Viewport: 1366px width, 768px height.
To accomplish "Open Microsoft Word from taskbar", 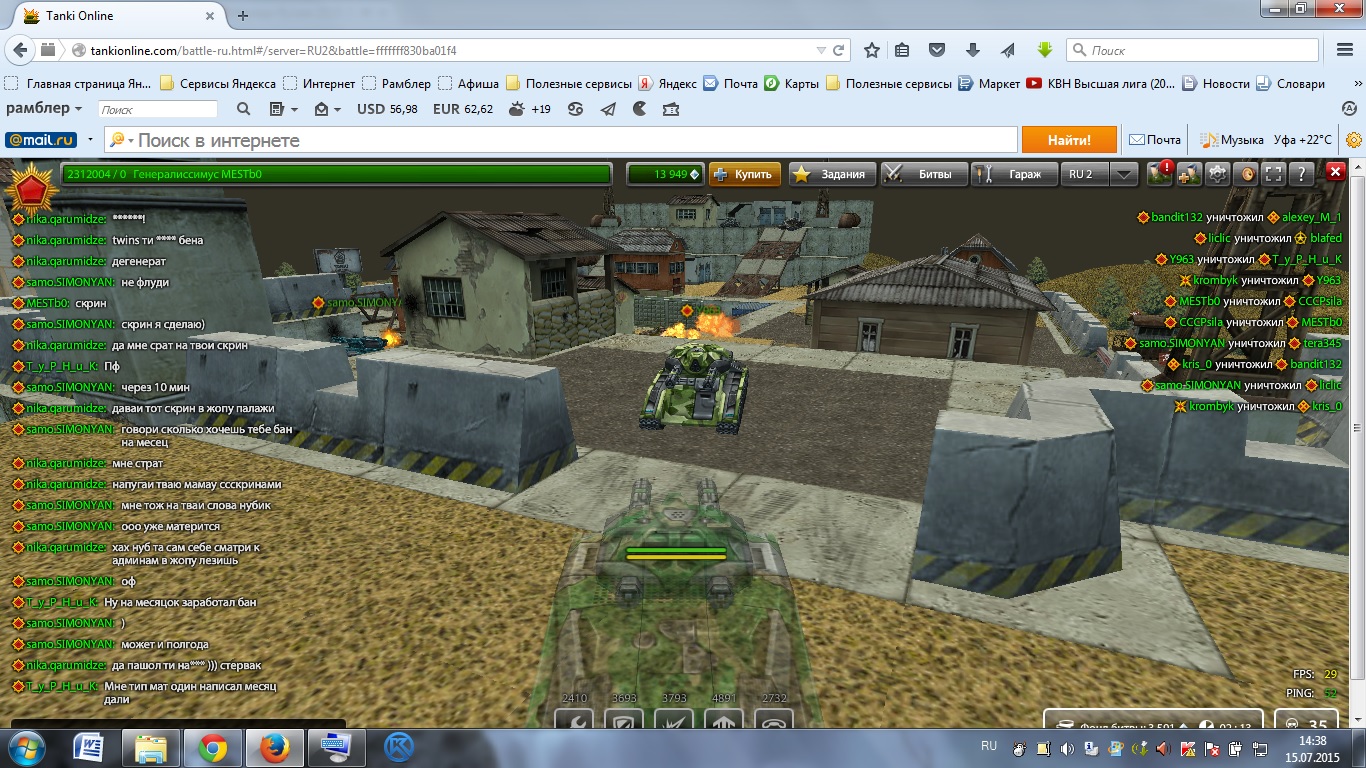I will click(x=89, y=747).
